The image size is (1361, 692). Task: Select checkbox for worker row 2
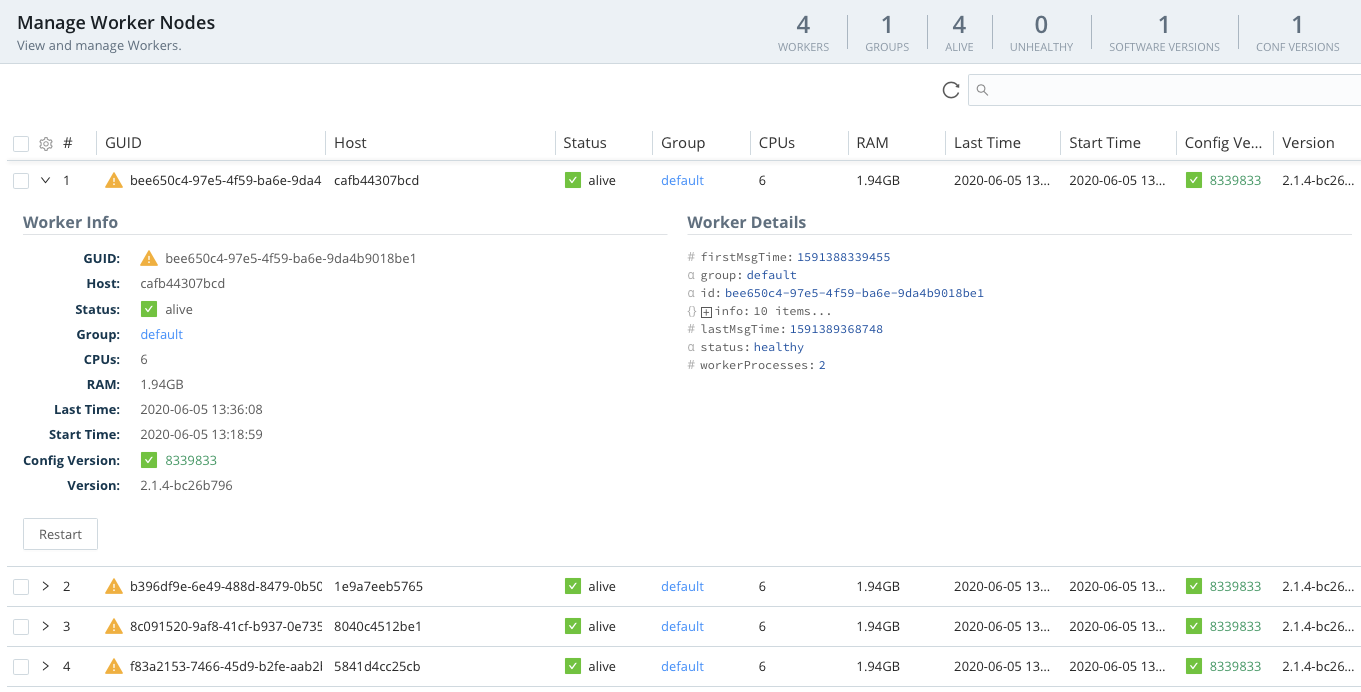click(x=21, y=587)
